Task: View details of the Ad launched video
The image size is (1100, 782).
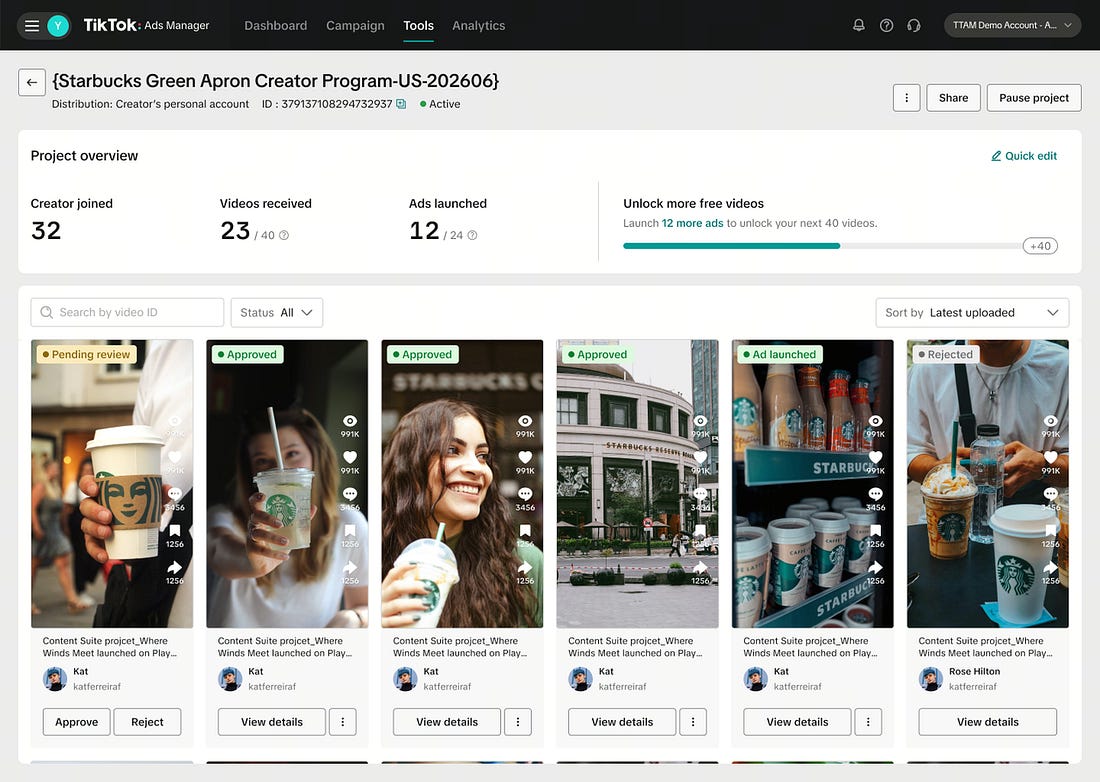Action: click(x=797, y=722)
